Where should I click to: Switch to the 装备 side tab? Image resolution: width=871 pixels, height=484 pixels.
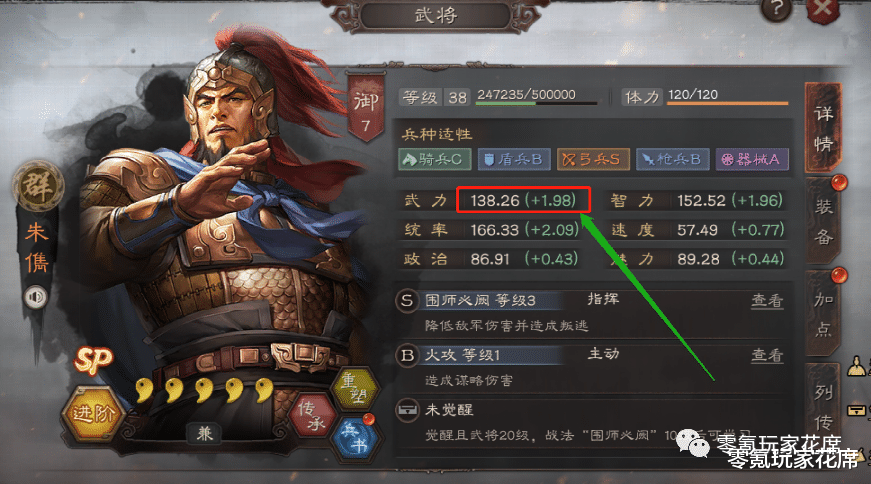(x=823, y=222)
